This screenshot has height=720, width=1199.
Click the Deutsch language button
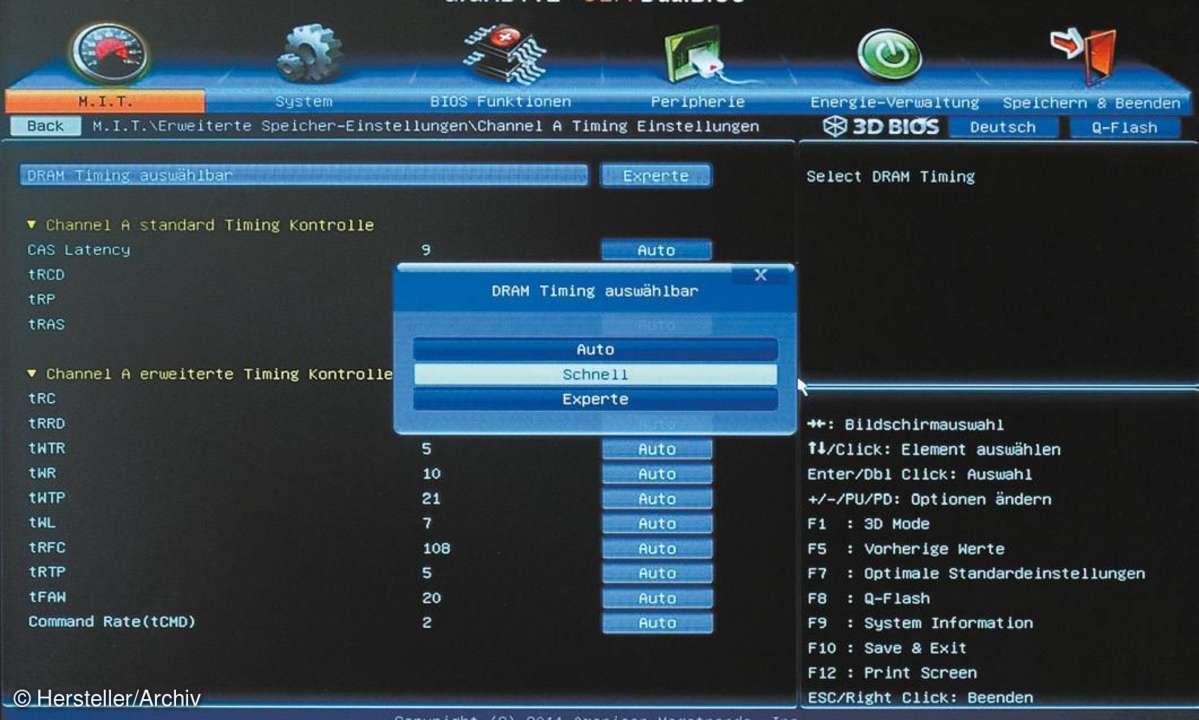coord(1002,128)
